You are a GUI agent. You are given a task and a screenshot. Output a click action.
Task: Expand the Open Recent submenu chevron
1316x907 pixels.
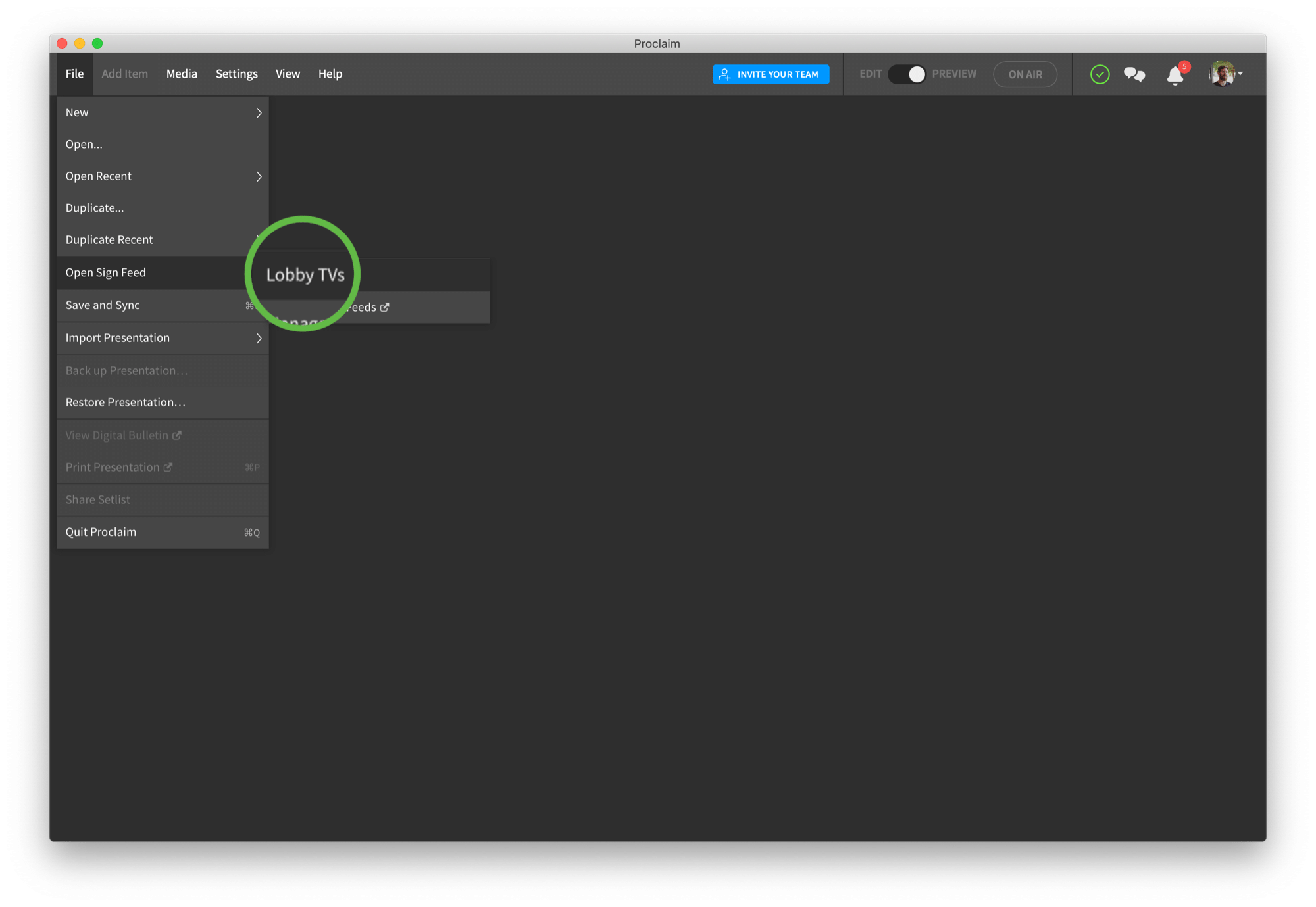coord(259,176)
